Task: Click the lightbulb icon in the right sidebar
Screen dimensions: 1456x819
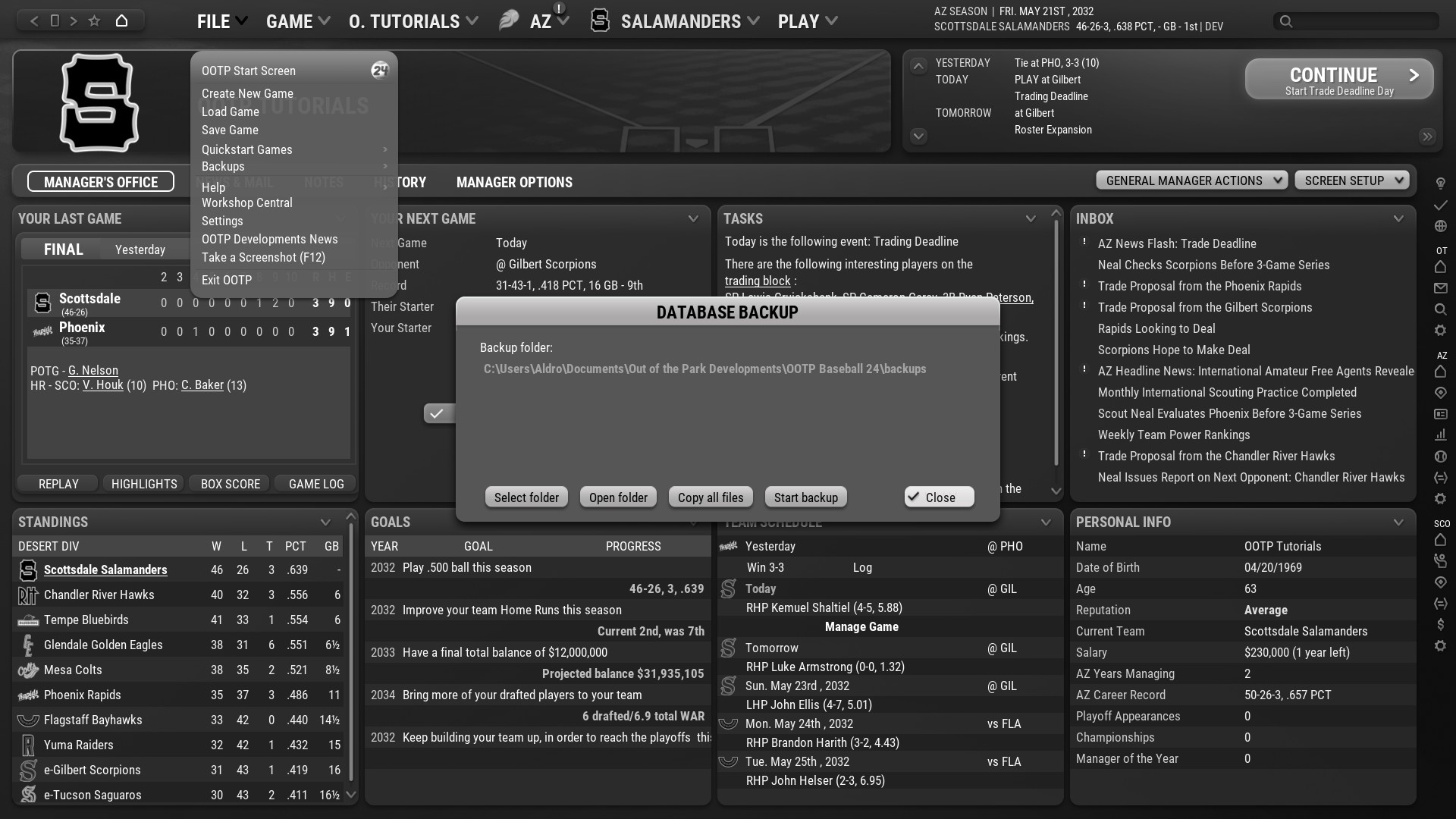Action: click(x=1441, y=184)
